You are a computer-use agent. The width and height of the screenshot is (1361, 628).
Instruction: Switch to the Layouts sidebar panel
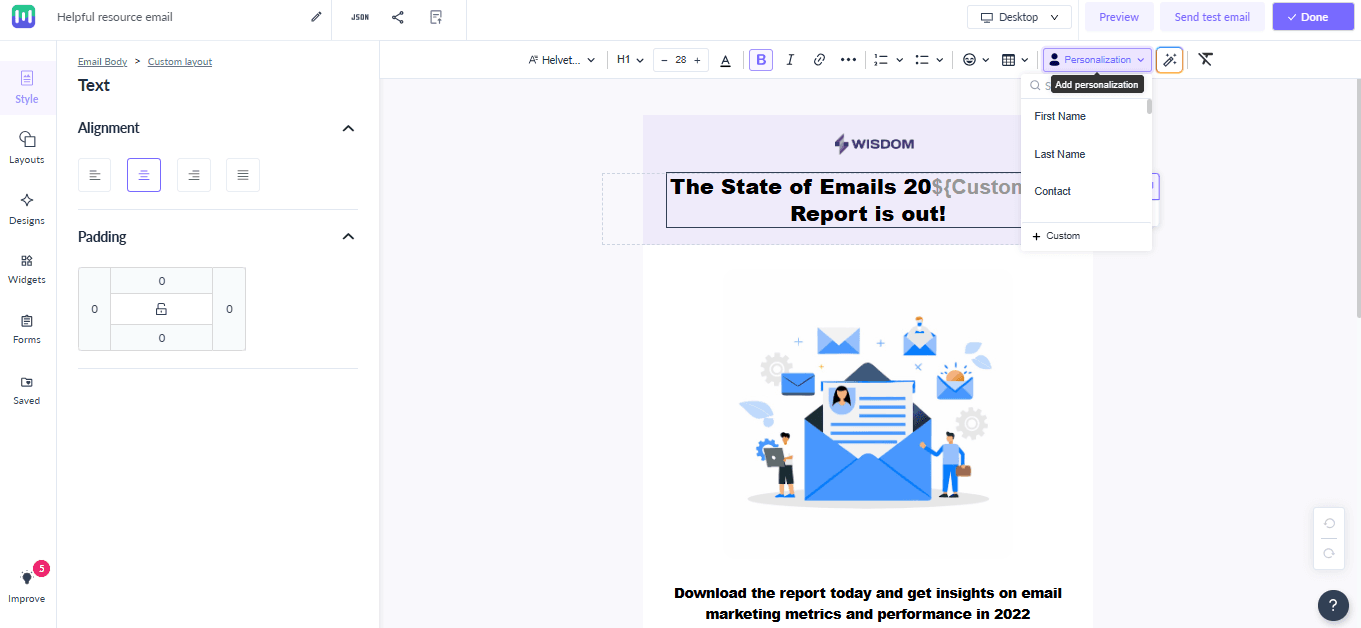(26, 150)
